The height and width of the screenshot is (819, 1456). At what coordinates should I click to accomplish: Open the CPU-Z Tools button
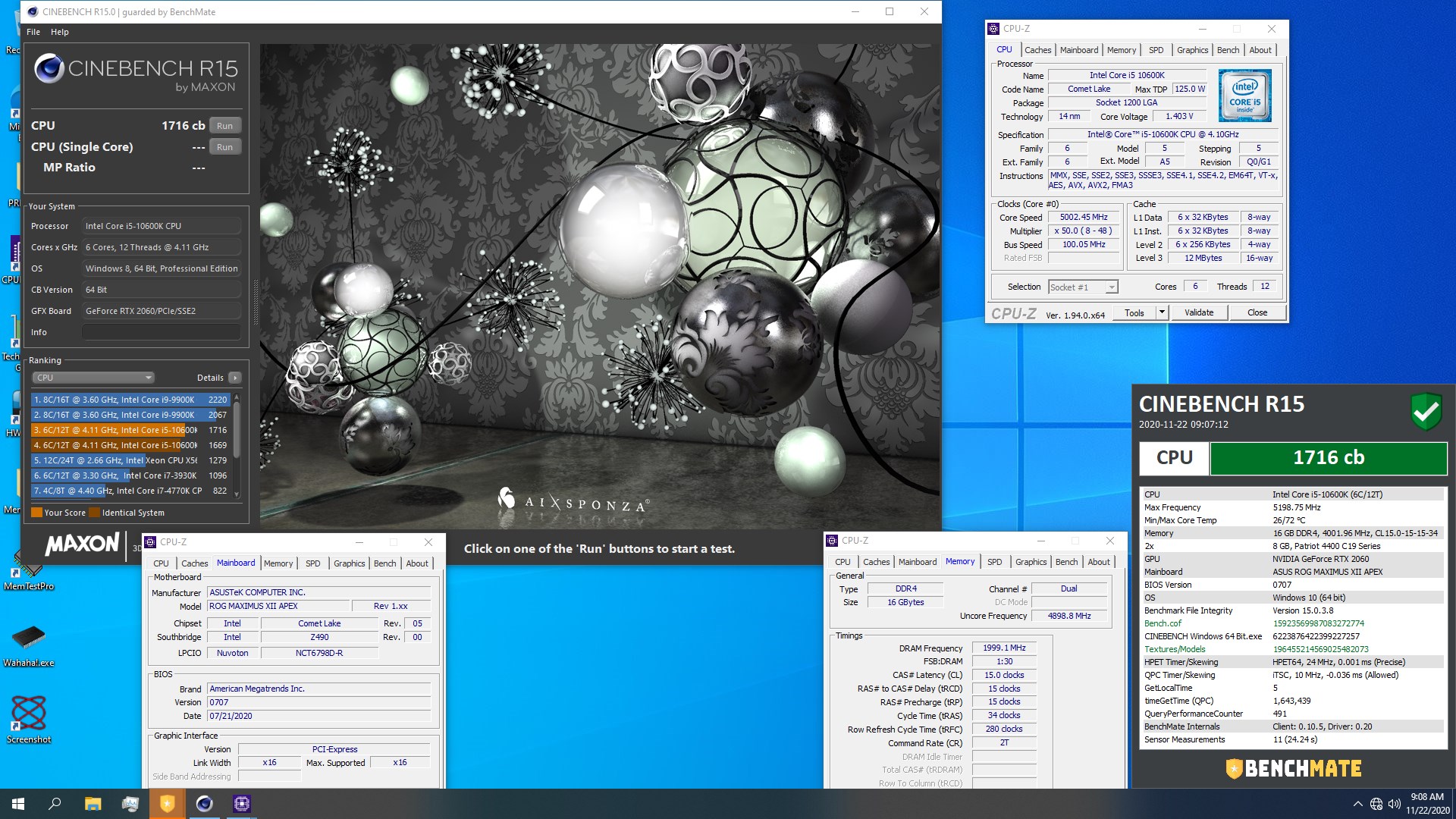(1134, 312)
